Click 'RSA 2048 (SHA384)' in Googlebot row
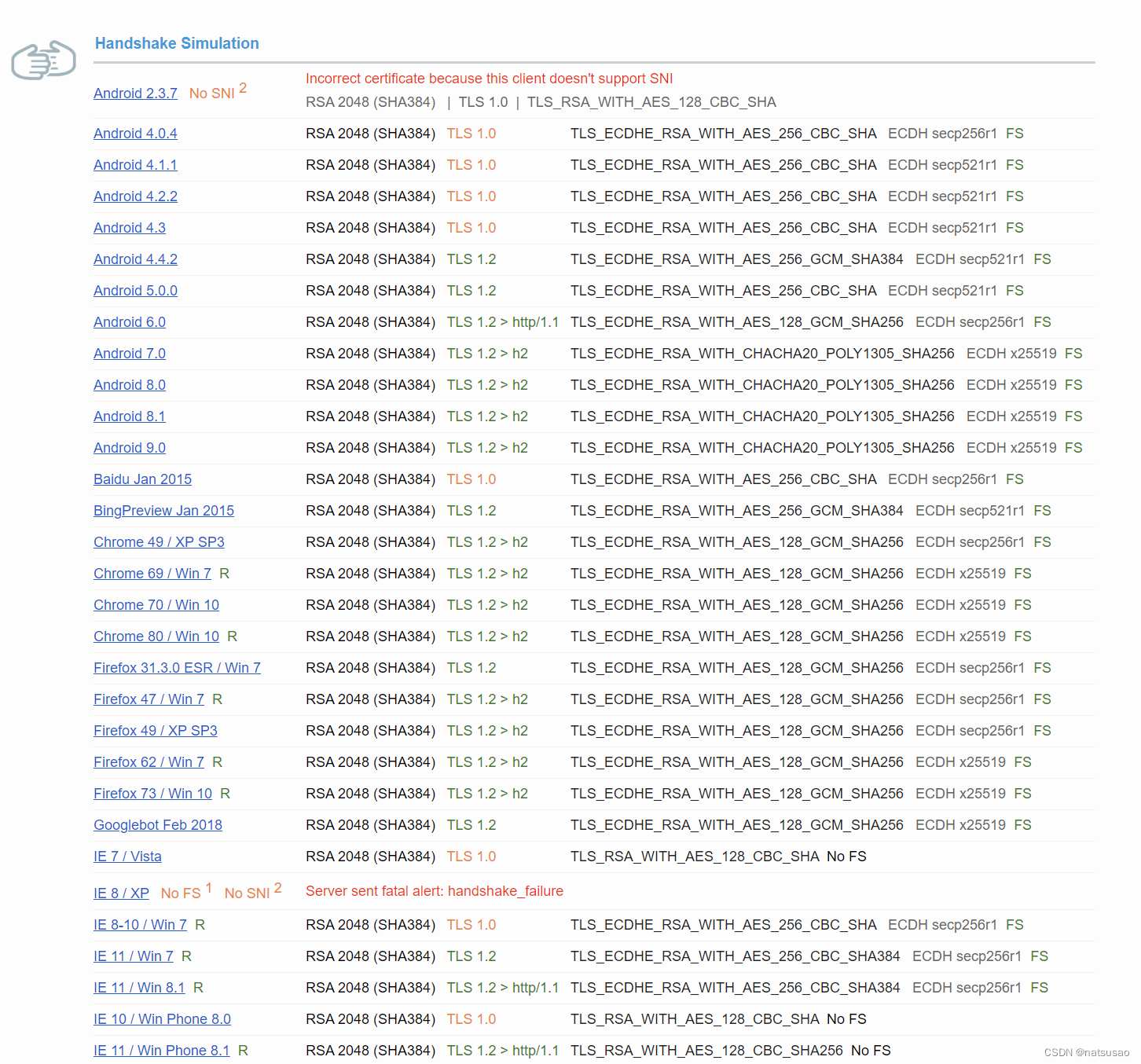The image size is (1141, 1064). point(370,825)
